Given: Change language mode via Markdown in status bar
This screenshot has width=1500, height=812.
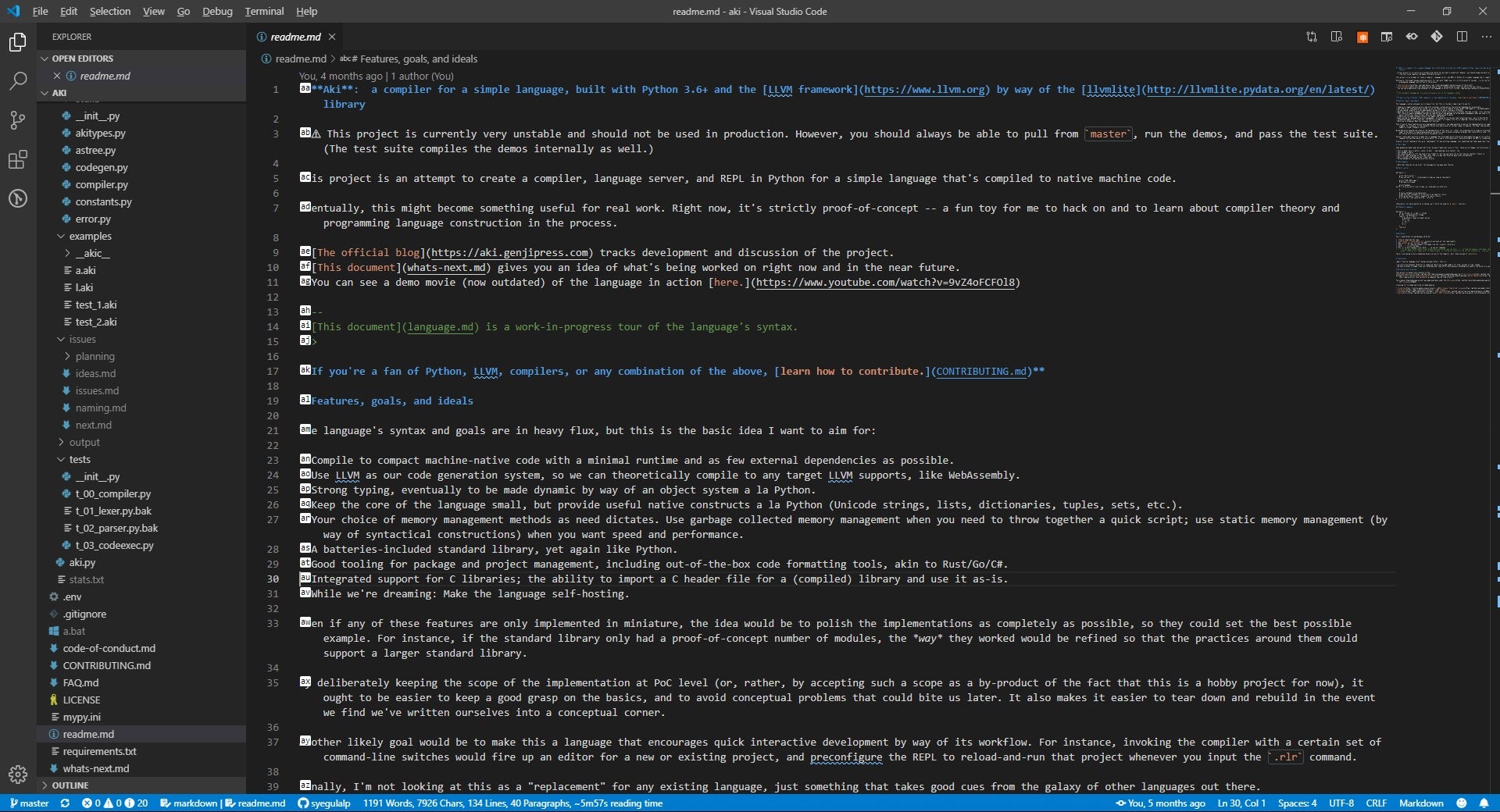Looking at the screenshot, I should [1421, 803].
